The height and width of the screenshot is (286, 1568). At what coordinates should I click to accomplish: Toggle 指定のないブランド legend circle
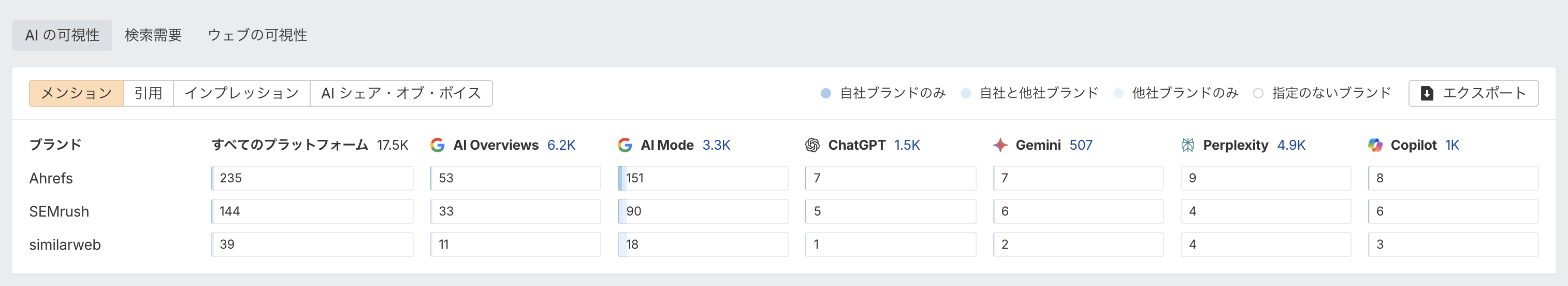coord(1258,93)
